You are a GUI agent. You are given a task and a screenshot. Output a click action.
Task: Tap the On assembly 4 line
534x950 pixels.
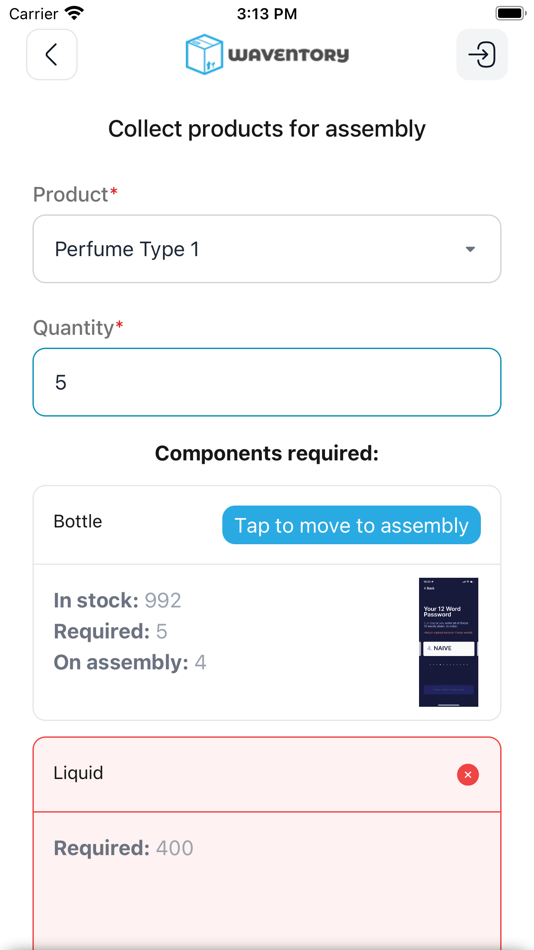point(130,663)
